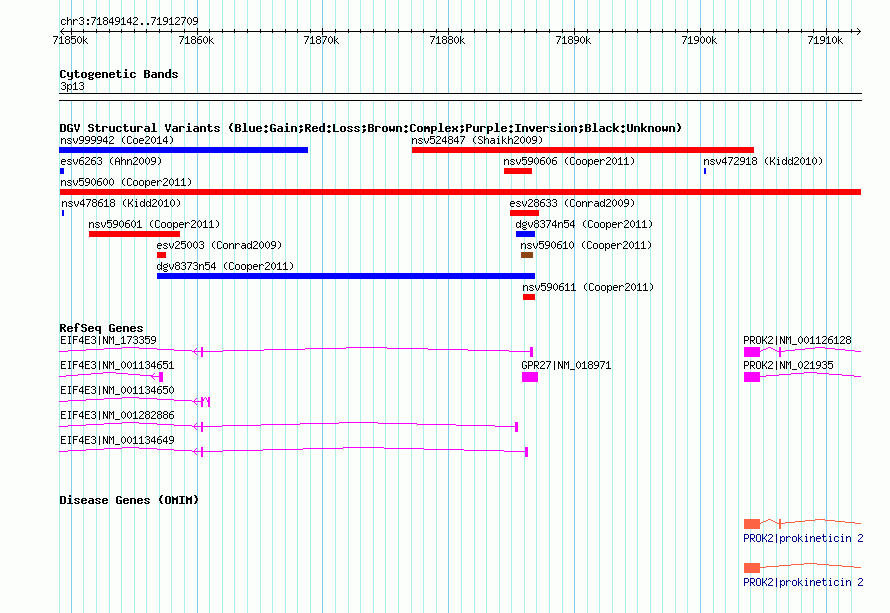Select the esv6263 (Ahn2009) label
This screenshot has width=890, height=613.
pos(111,161)
